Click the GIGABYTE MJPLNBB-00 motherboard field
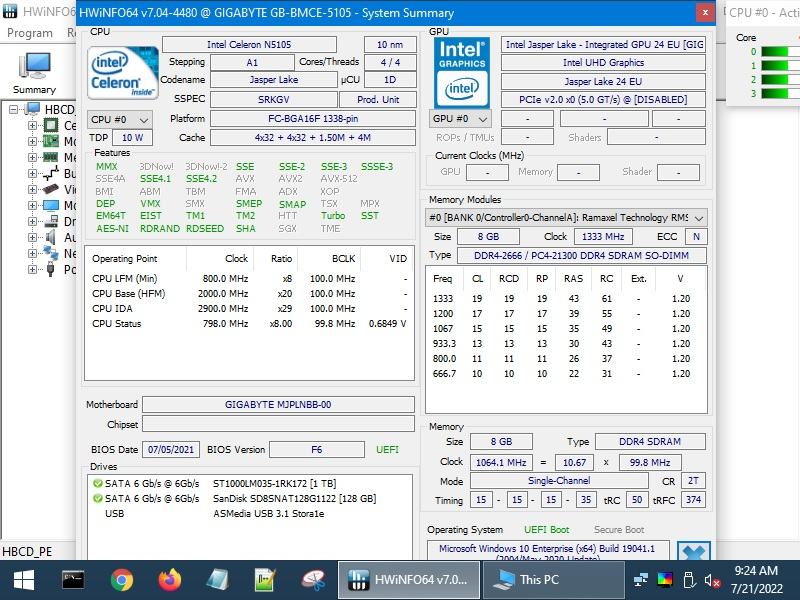 278,405
